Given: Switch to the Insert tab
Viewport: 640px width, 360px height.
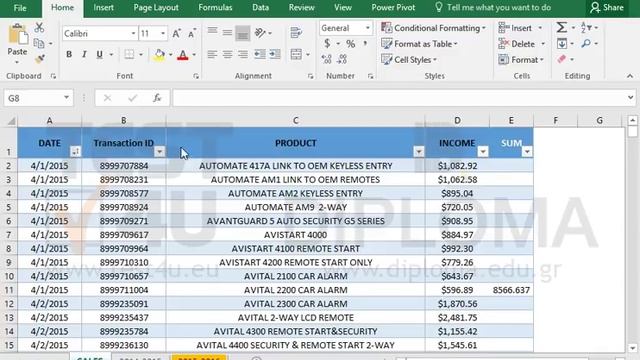Looking at the screenshot, I should click(x=103, y=8).
